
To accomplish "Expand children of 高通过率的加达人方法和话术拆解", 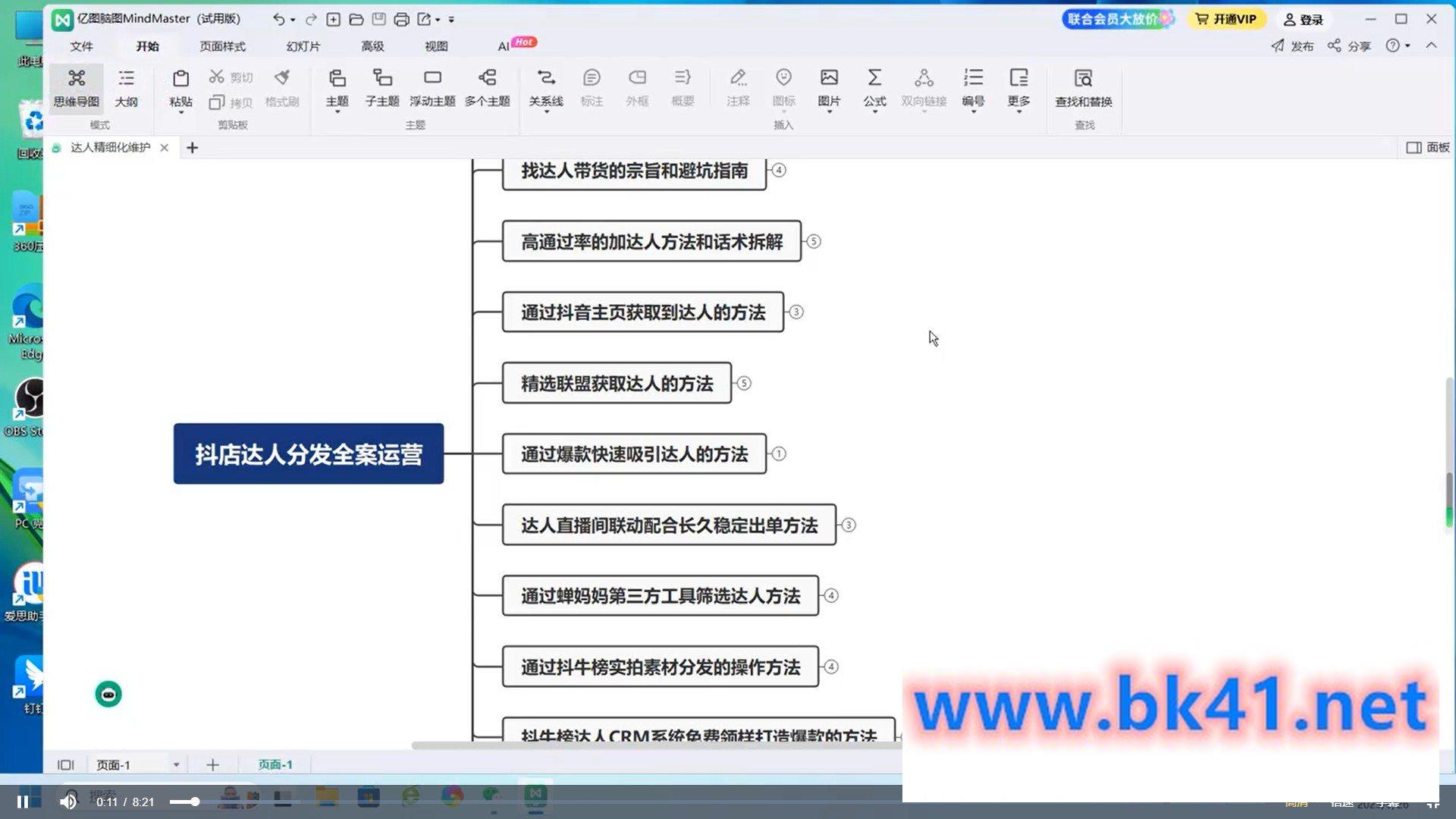I will click(814, 241).
